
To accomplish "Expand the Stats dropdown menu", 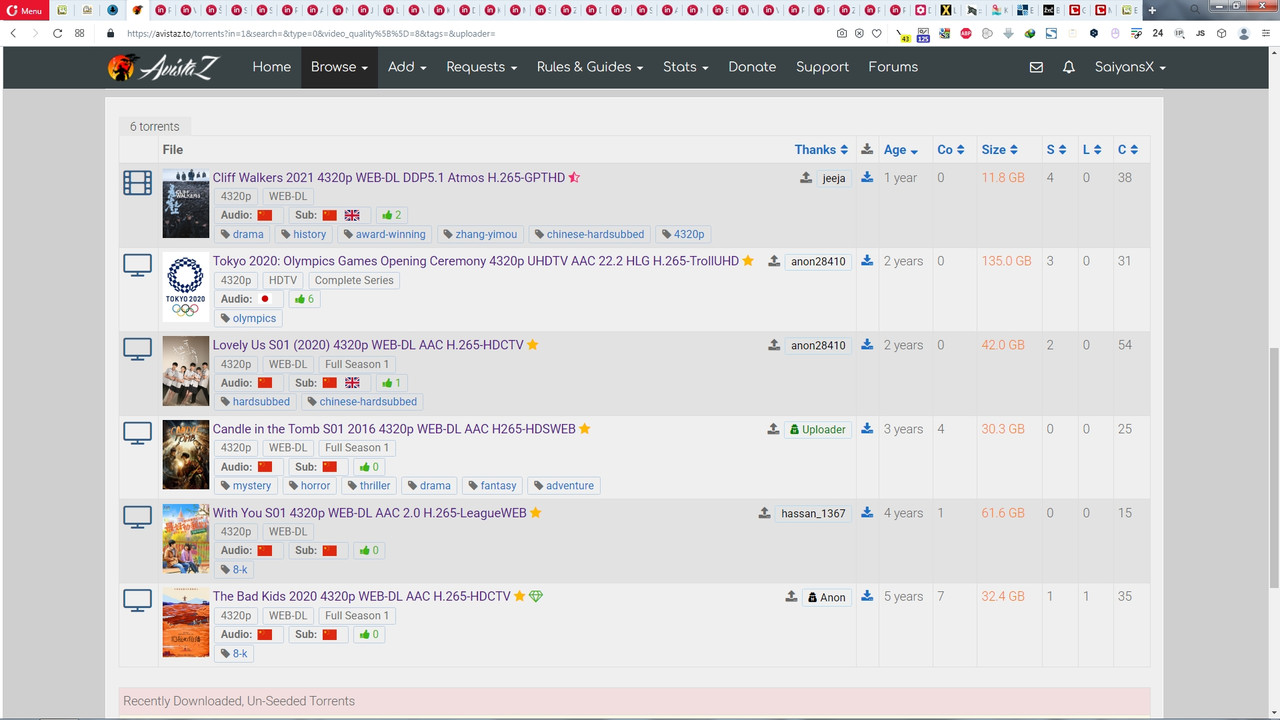I will tap(686, 67).
